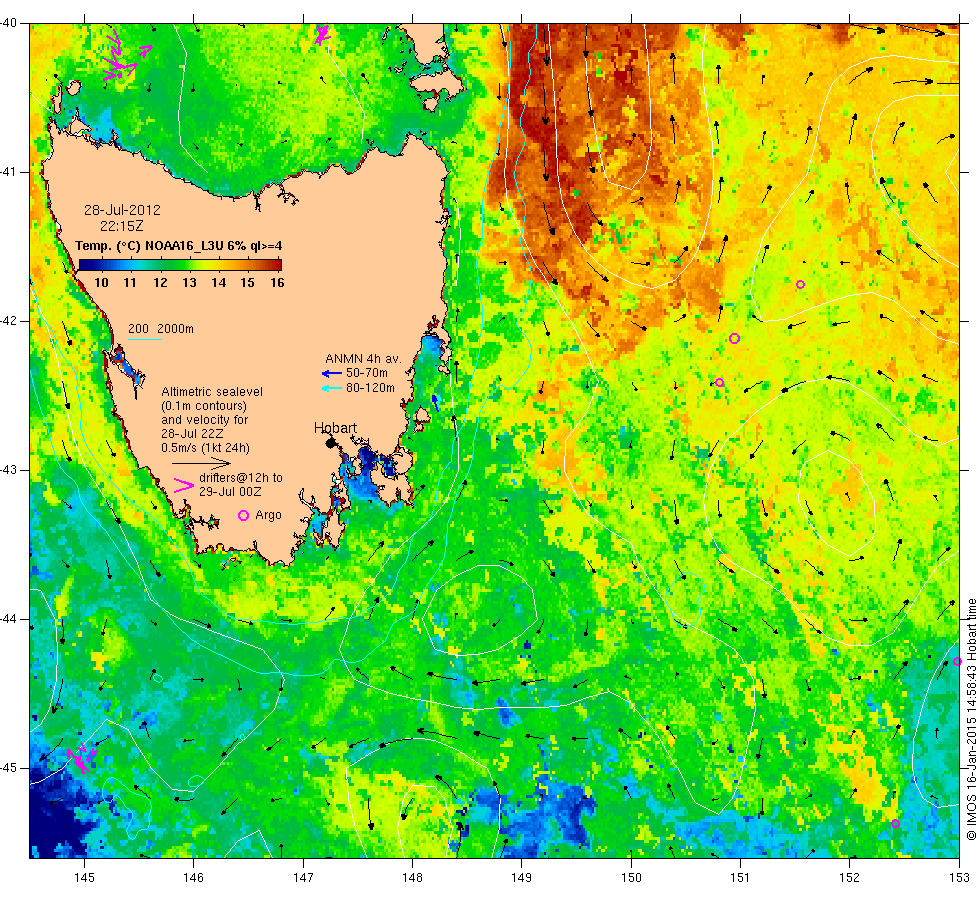Click the magenta drifter legend symbol
This screenshot has width=980, height=900.
[183, 486]
